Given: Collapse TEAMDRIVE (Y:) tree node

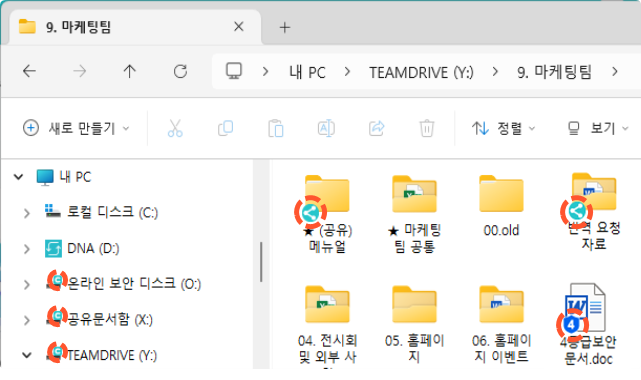Looking at the screenshot, I should click(27, 355).
